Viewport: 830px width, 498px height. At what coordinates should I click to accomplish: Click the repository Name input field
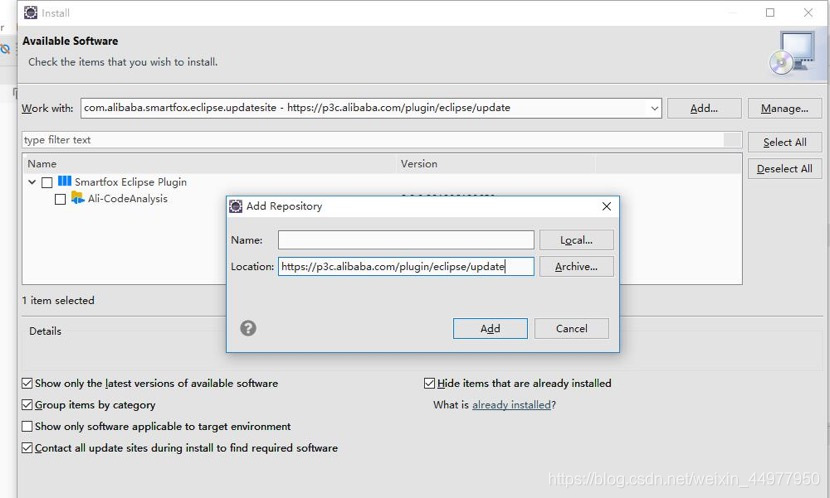[x=406, y=240]
